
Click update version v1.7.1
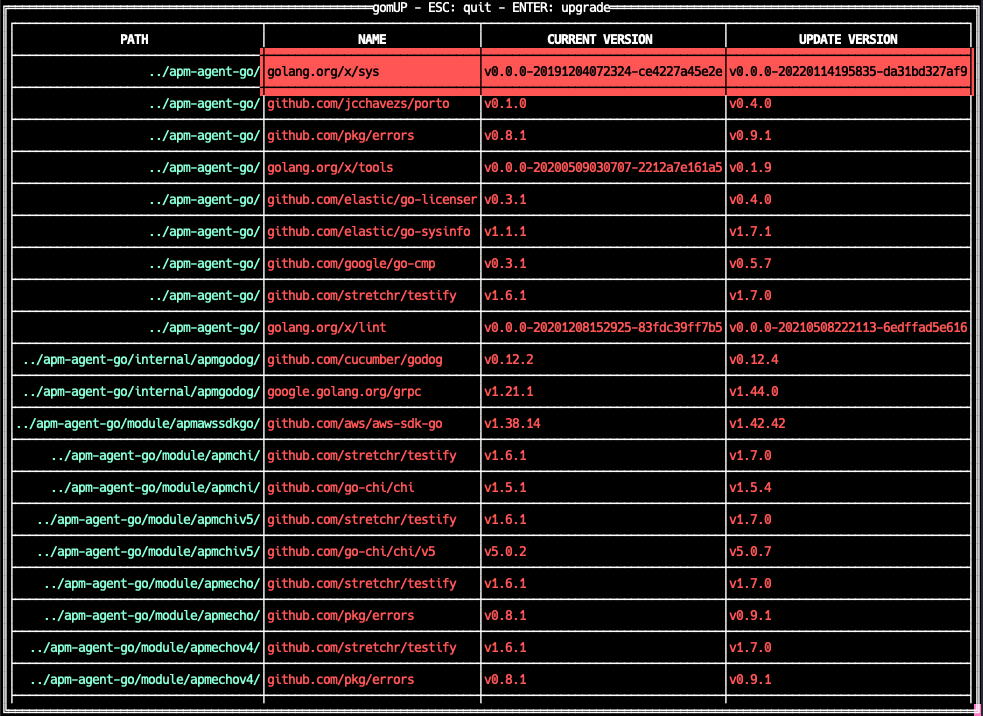click(x=750, y=231)
